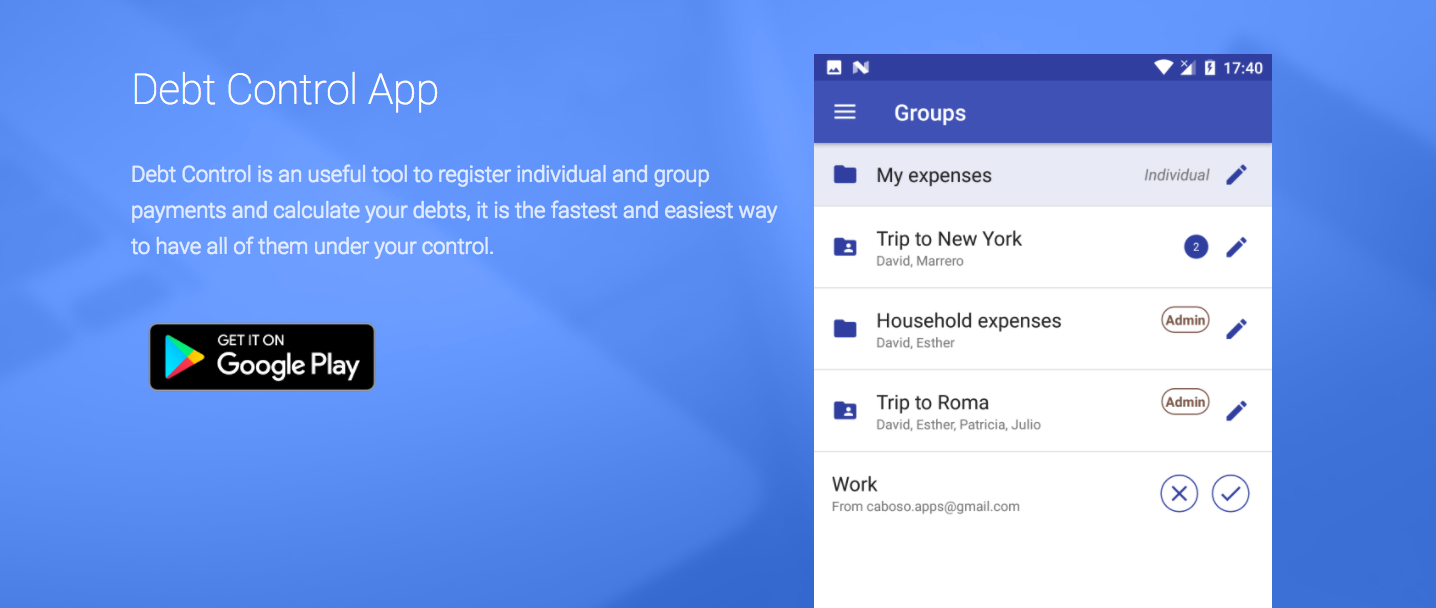Tap the no-signal cellular icon in status bar
The image size is (1436, 608).
point(1188,68)
